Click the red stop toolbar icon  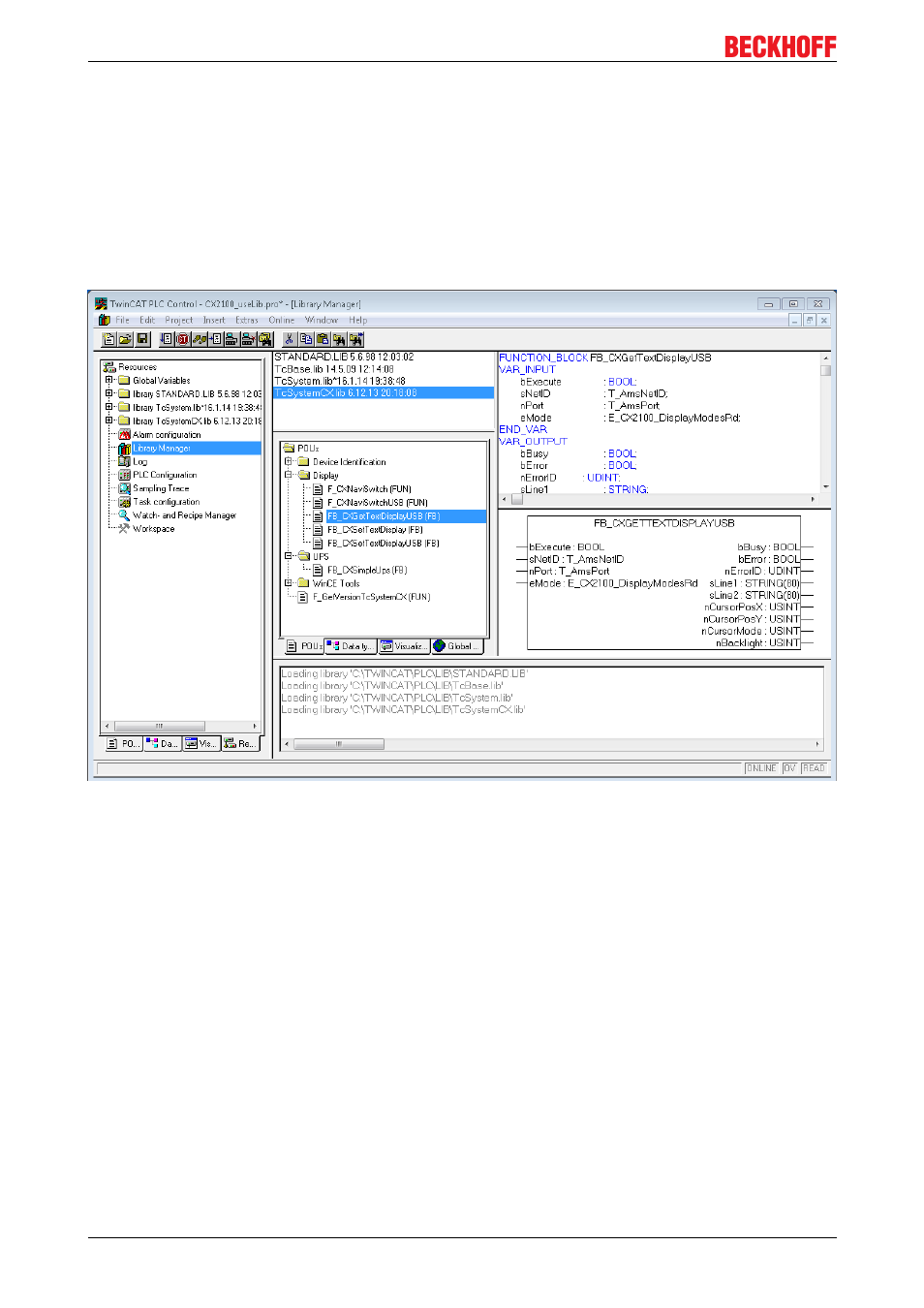[182, 339]
